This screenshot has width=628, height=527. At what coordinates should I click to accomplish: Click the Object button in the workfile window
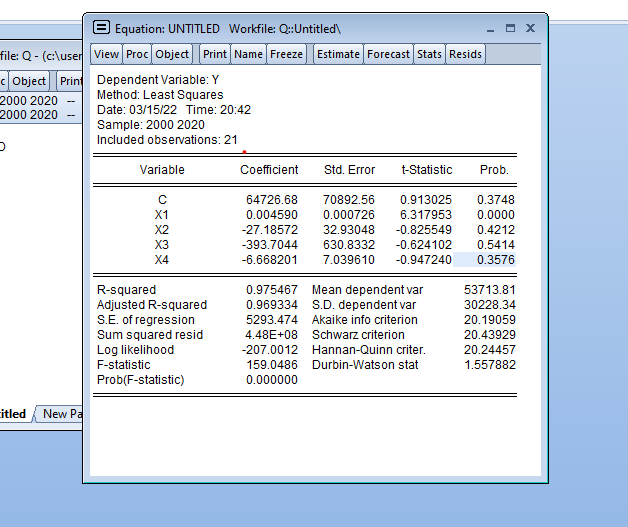(x=29, y=81)
